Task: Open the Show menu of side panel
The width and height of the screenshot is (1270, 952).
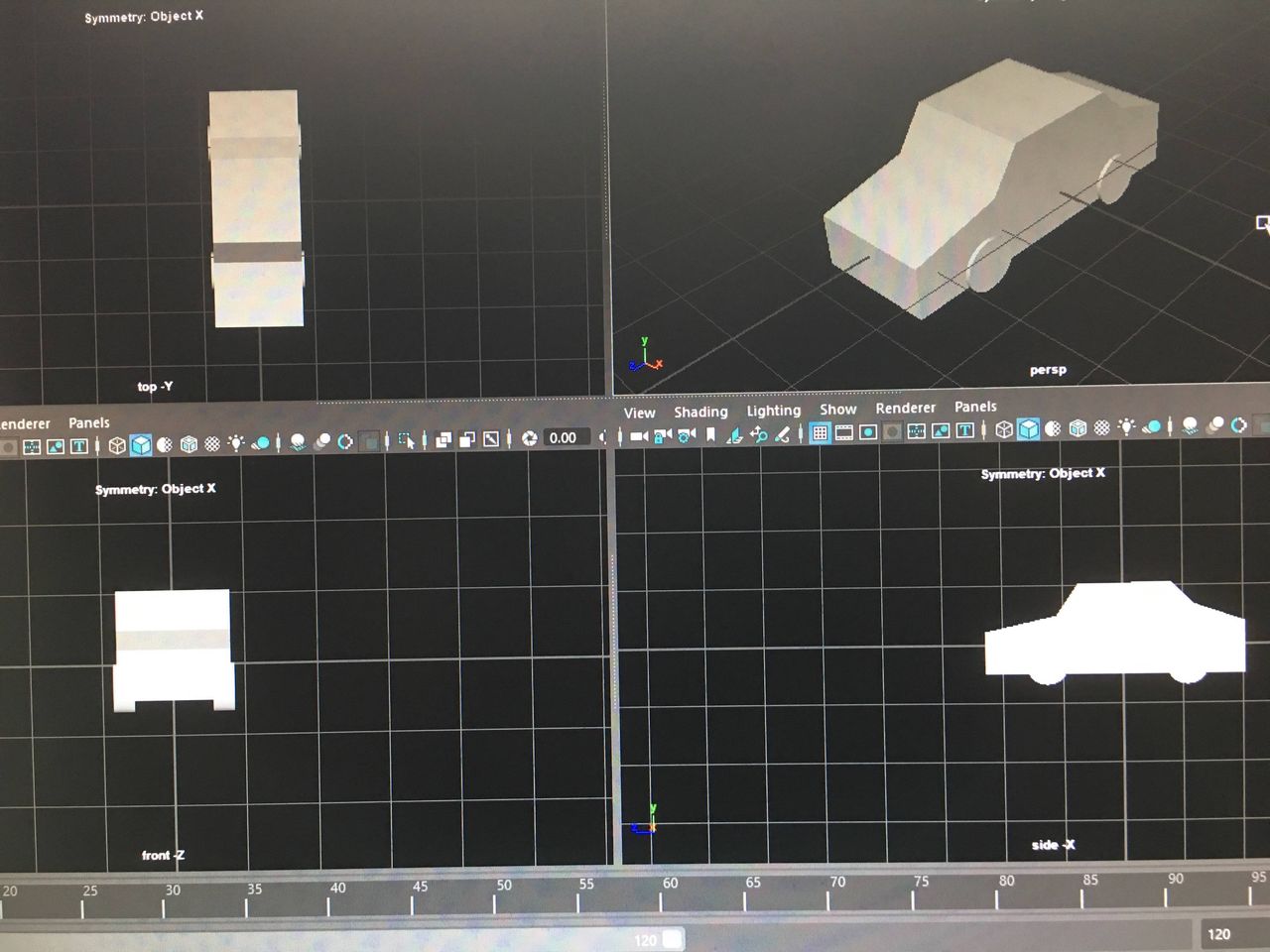Action: coord(838,409)
